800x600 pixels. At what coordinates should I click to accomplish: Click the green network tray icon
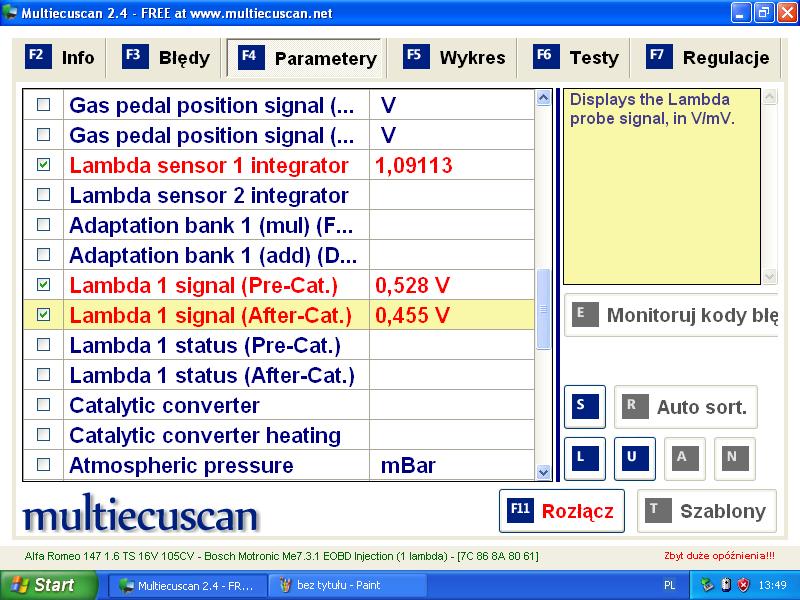[x=707, y=585]
